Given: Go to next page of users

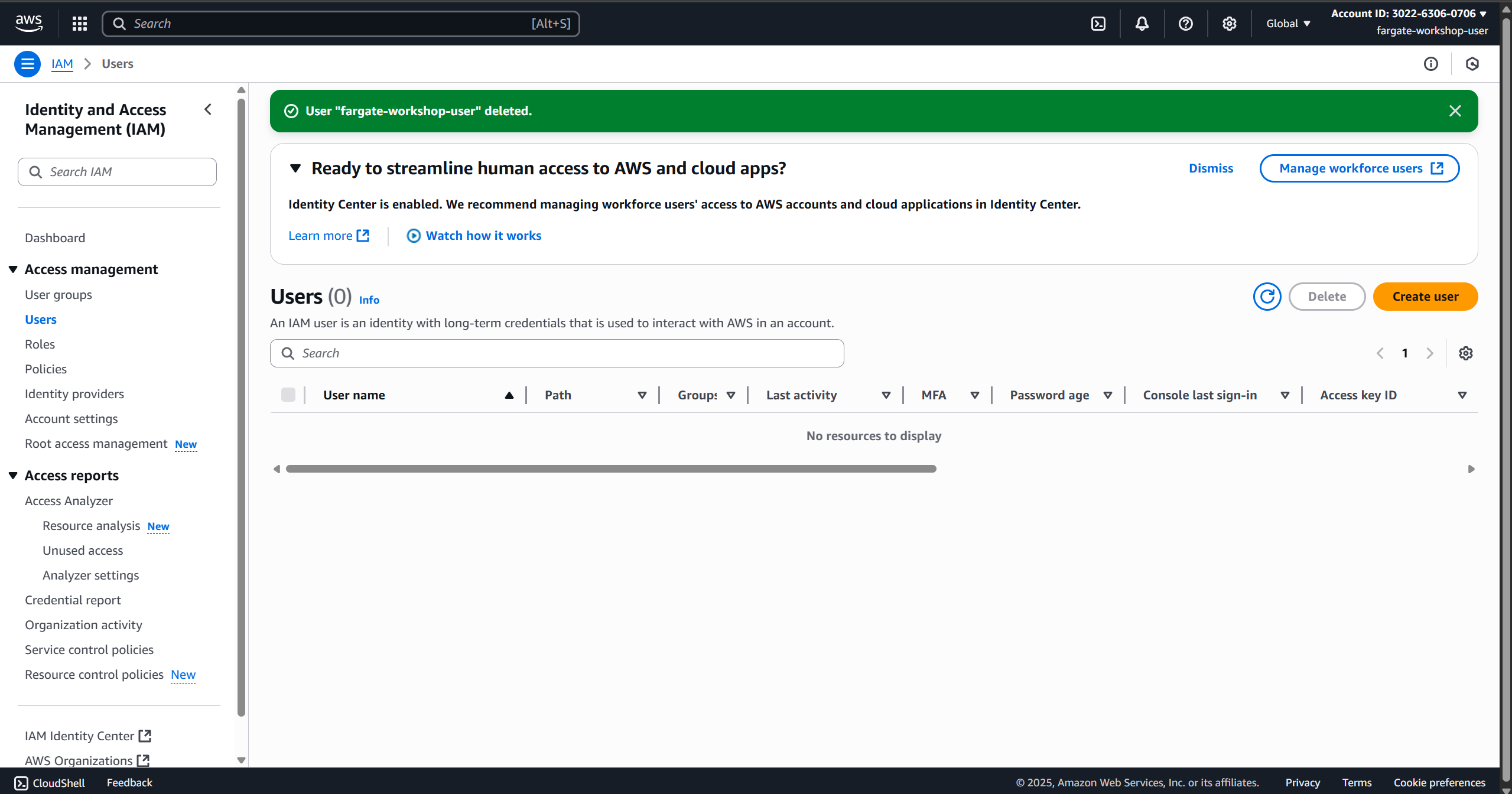Looking at the screenshot, I should pyautogui.click(x=1429, y=353).
